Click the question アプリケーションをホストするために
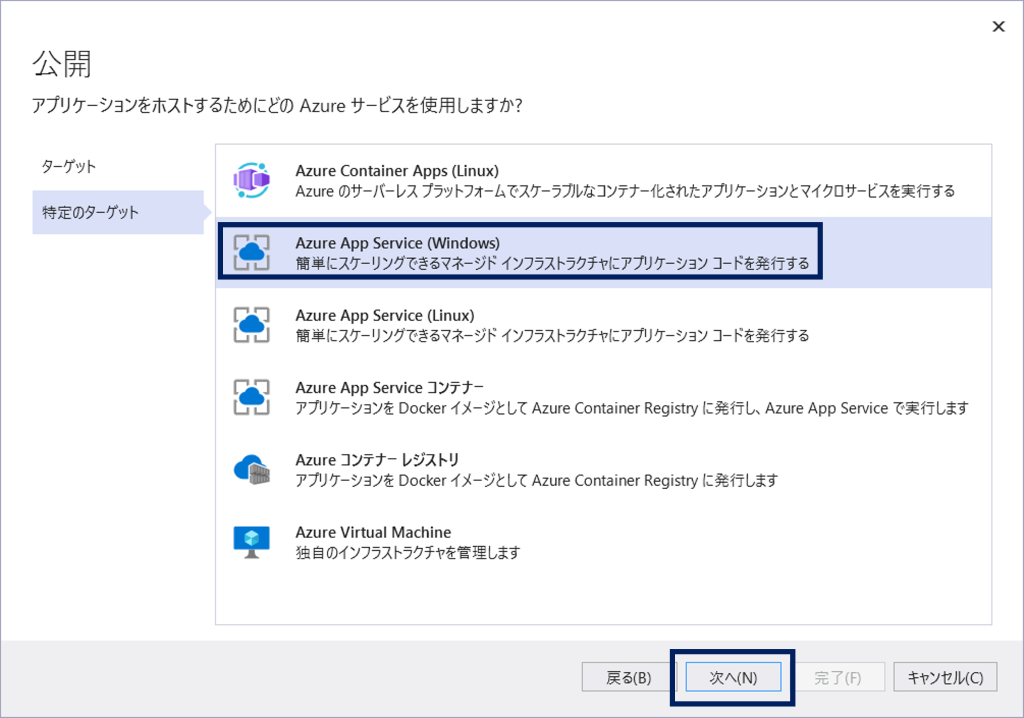 coord(278,106)
